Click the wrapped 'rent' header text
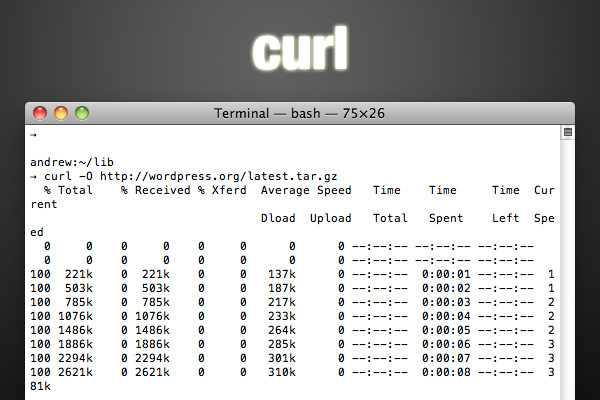The width and height of the screenshot is (600, 400). coord(44,204)
